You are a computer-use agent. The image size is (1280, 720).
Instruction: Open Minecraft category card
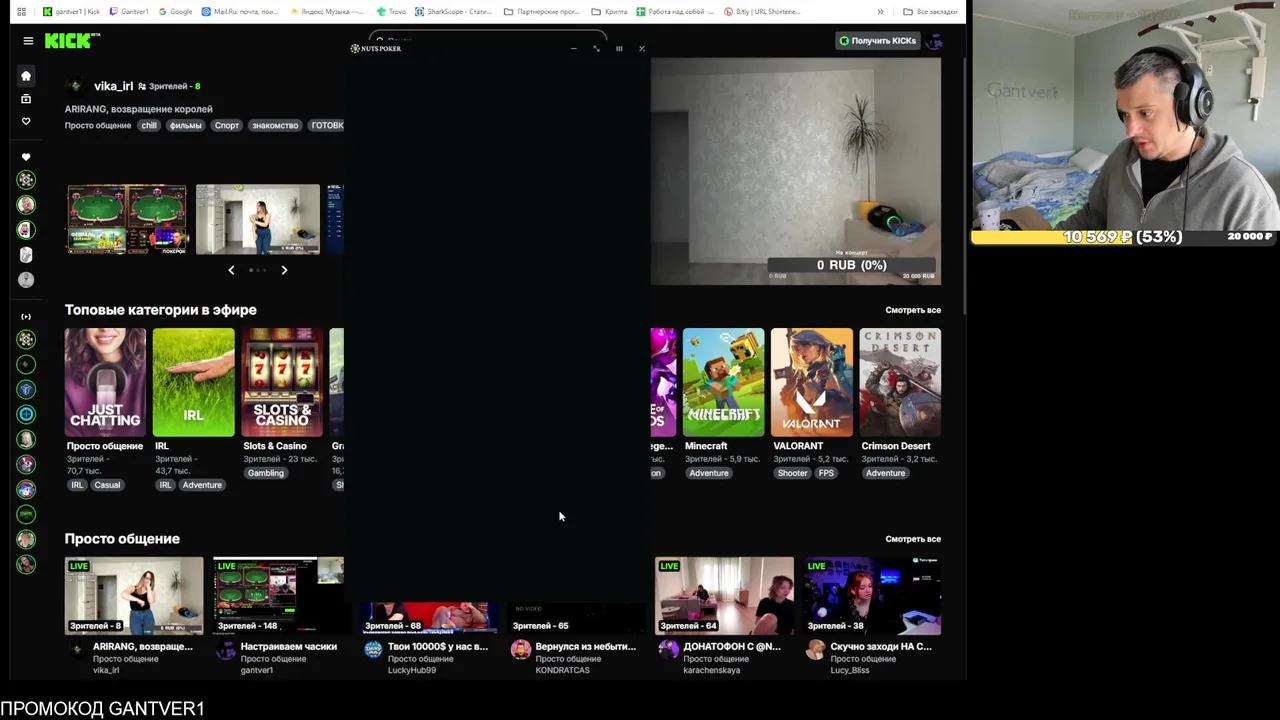click(723, 382)
